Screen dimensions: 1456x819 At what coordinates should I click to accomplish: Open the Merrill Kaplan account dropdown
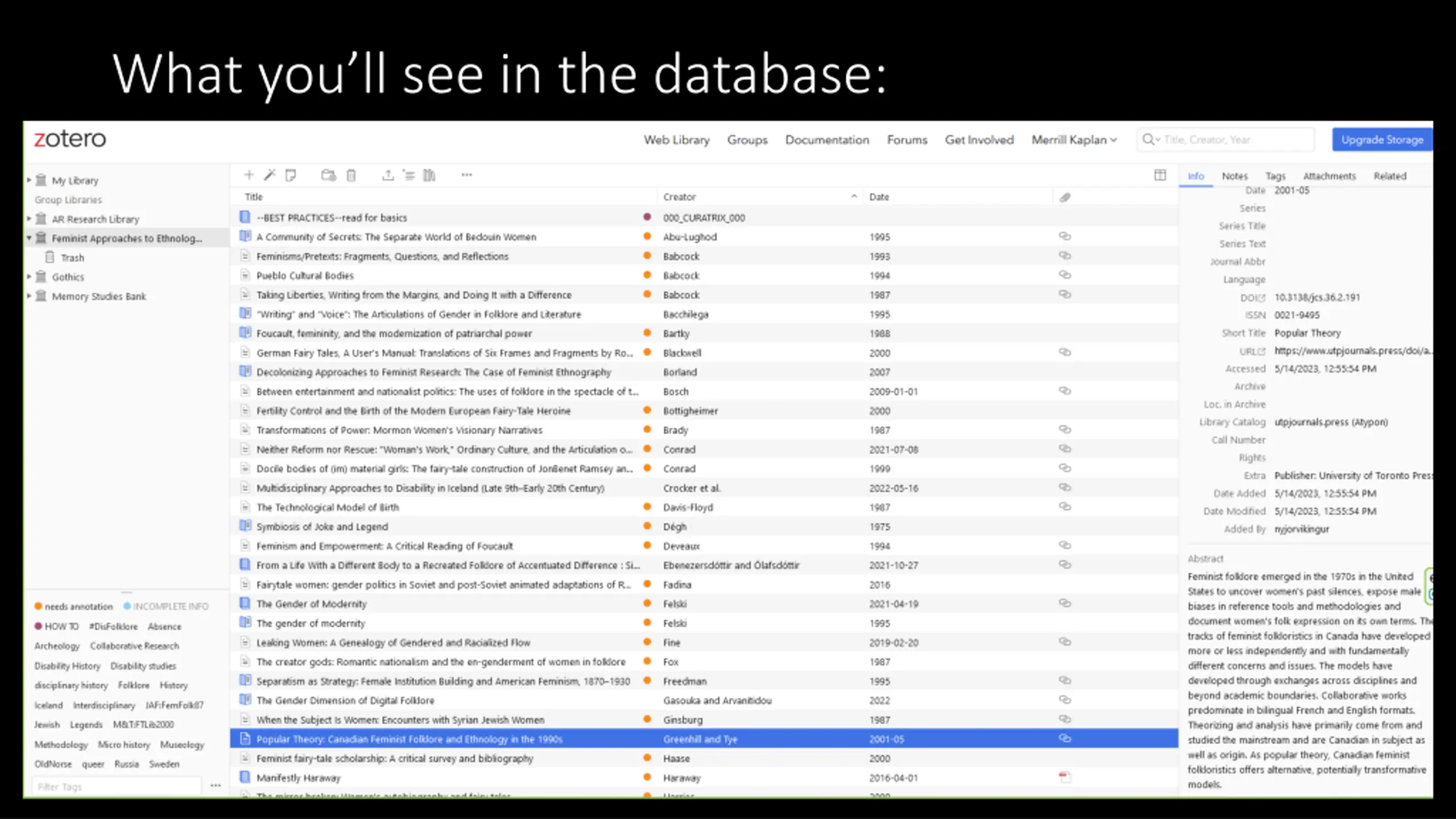(x=1074, y=140)
